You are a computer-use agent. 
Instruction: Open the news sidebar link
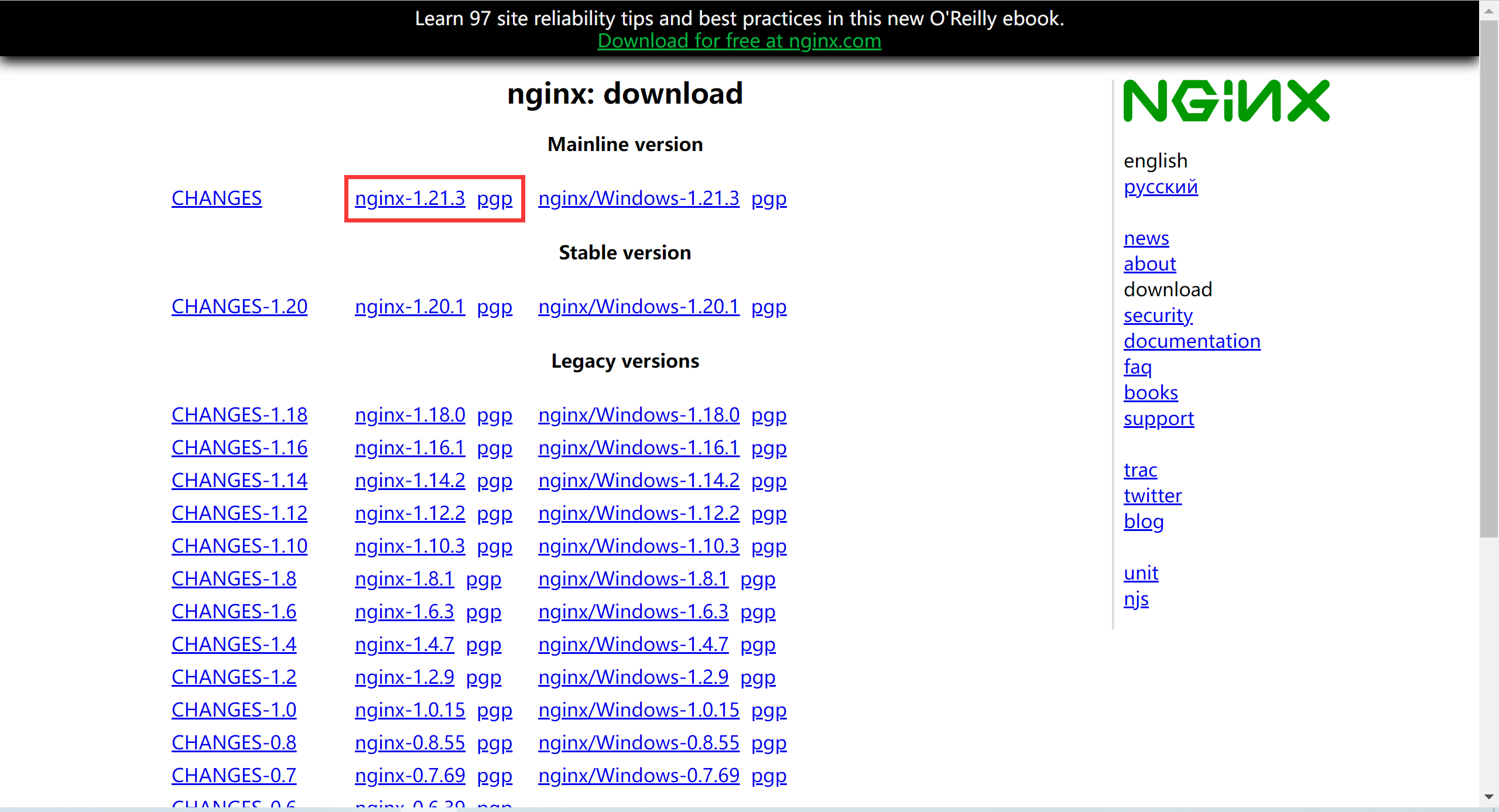(1146, 238)
